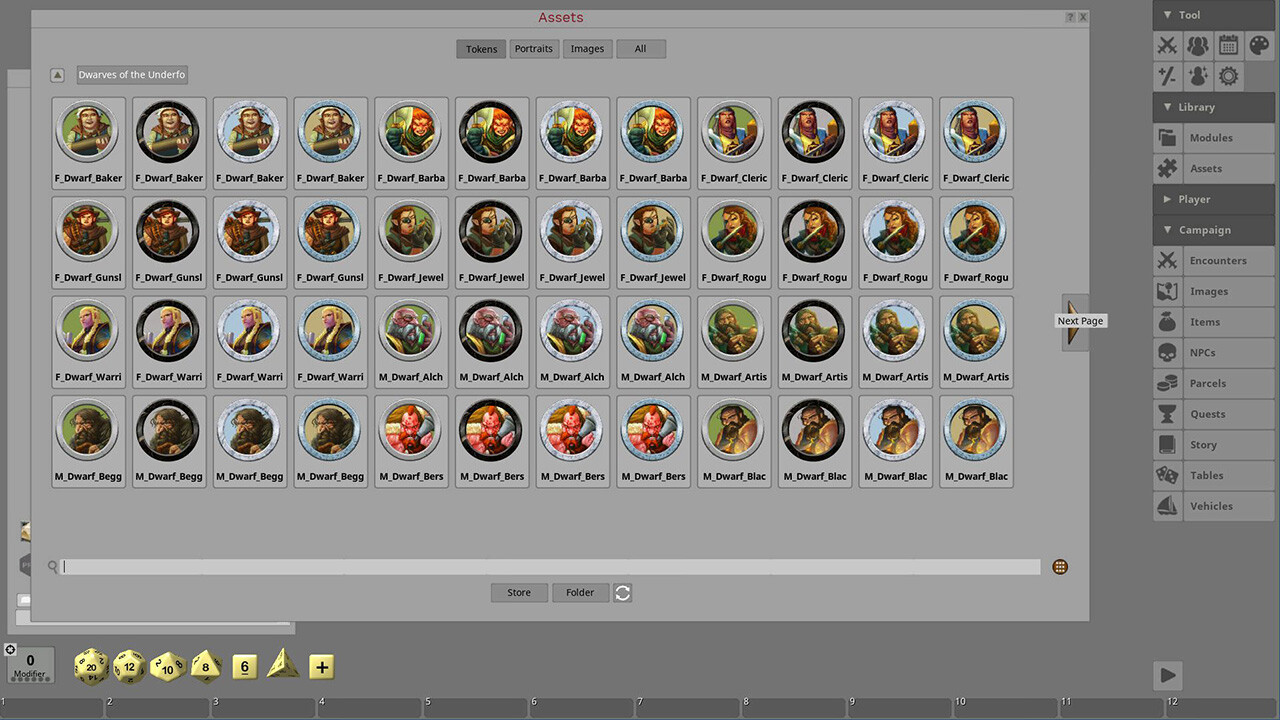Collapse the Dwarves of the Underfo group
The width and height of the screenshot is (1280, 720).
coord(57,74)
